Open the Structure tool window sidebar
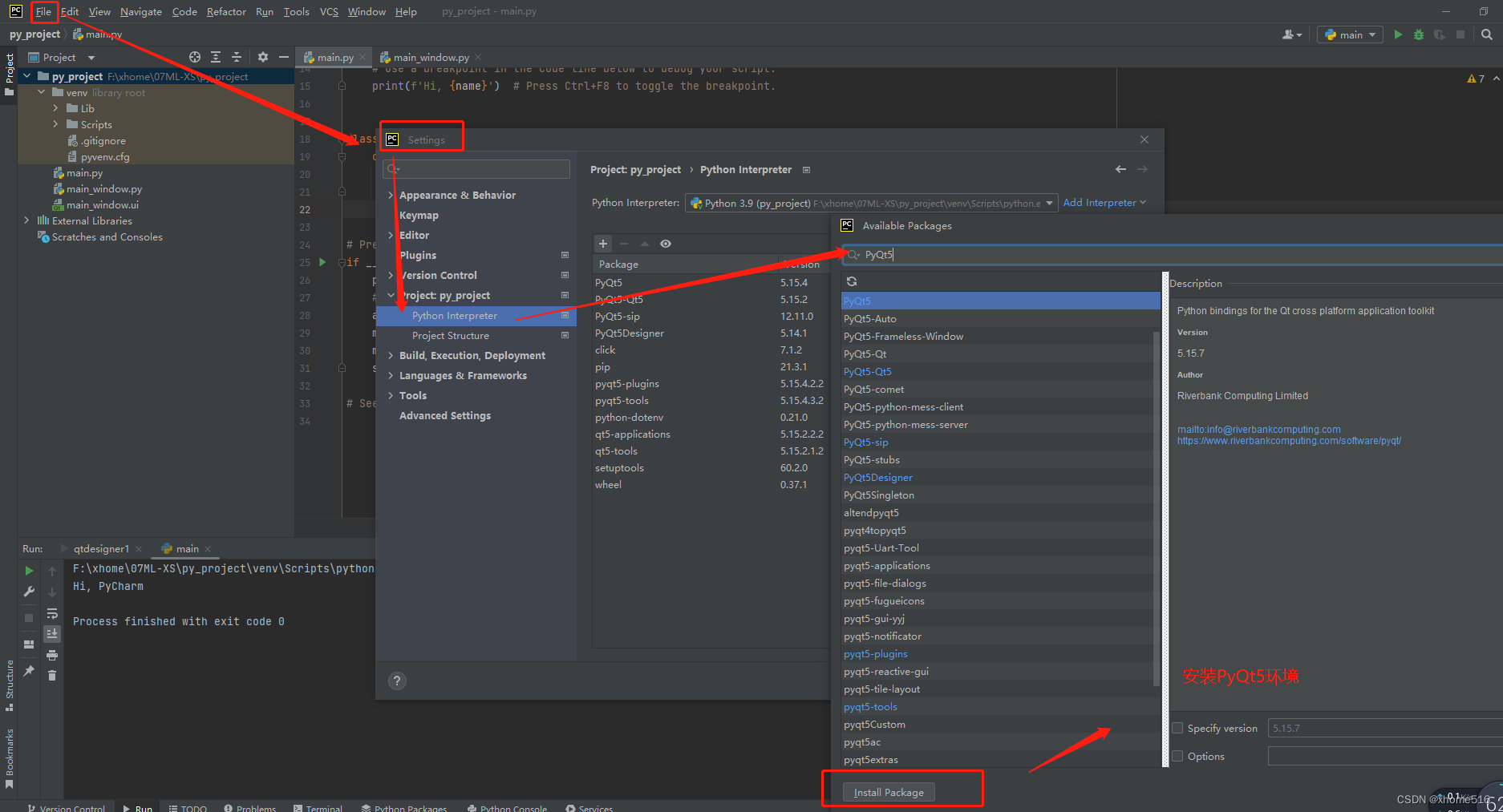 [x=9, y=685]
